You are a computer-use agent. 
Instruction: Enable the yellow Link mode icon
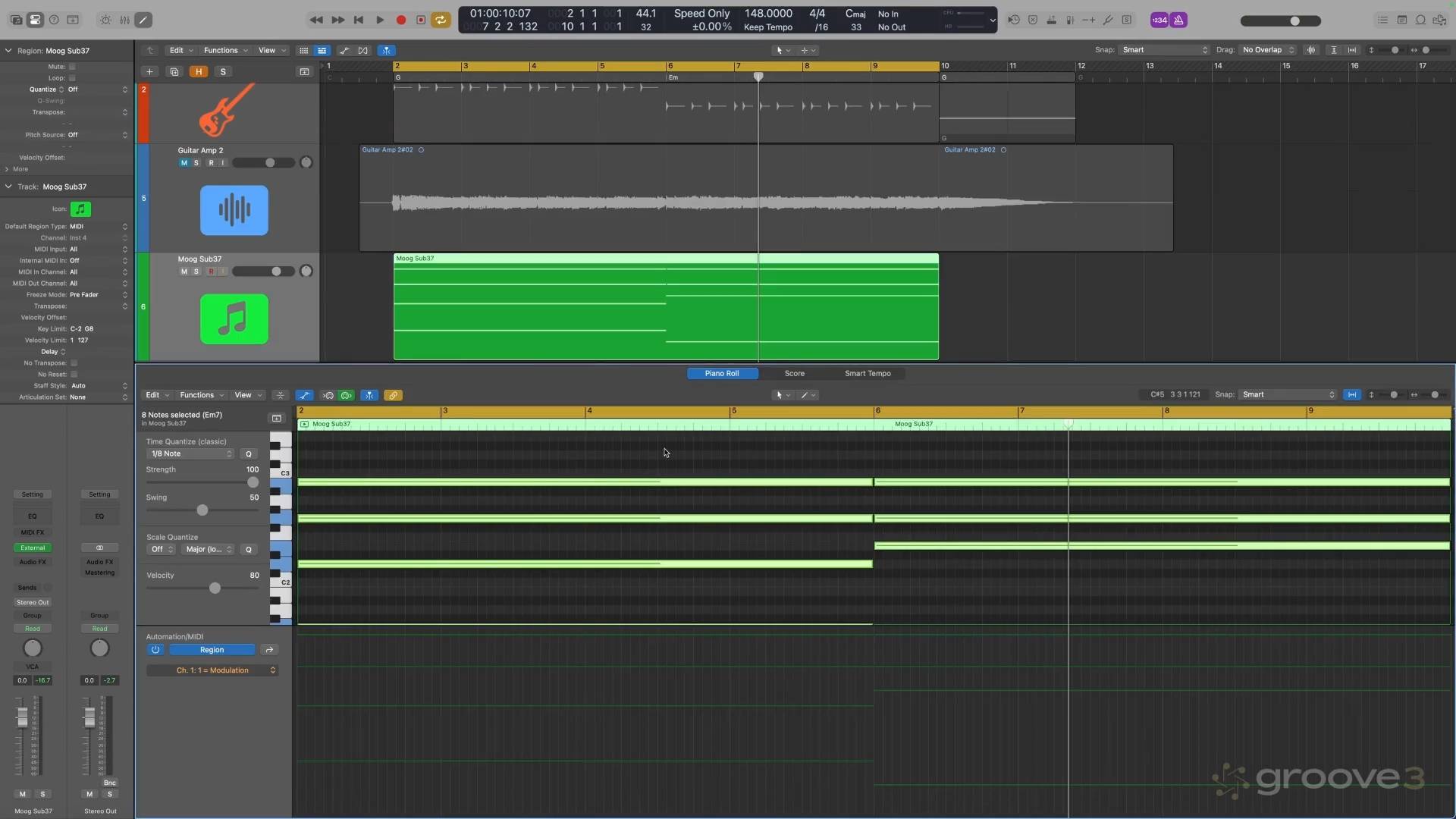[x=394, y=395]
